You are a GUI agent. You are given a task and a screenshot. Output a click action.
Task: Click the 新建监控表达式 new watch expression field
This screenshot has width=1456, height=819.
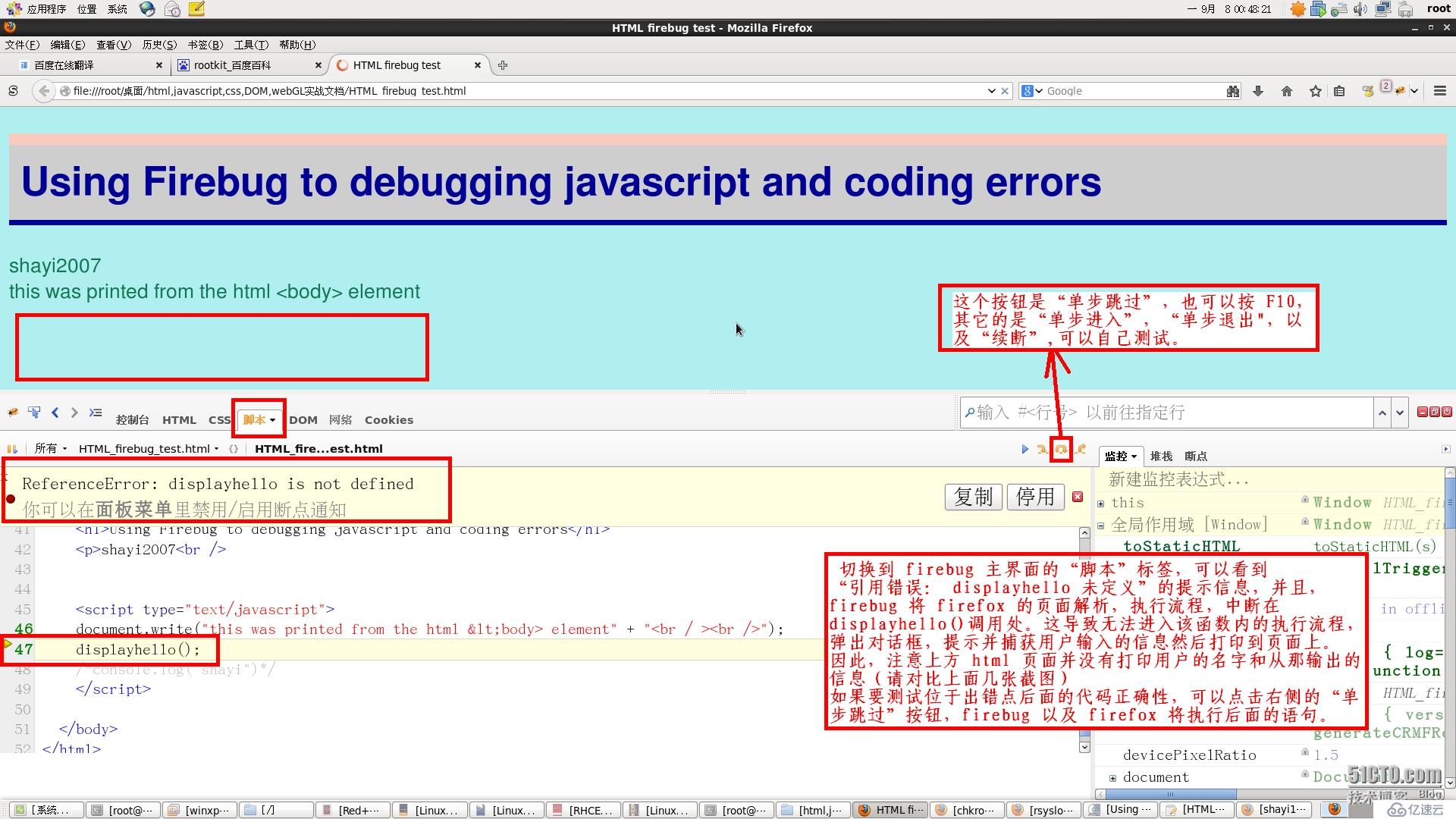(1270, 480)
